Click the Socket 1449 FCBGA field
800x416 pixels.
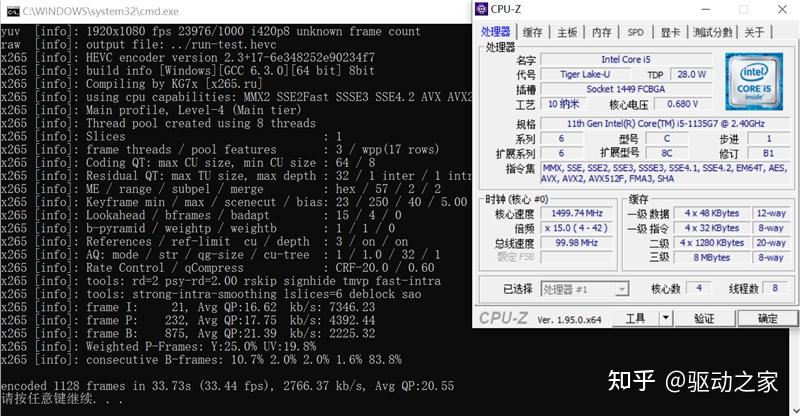626,89
